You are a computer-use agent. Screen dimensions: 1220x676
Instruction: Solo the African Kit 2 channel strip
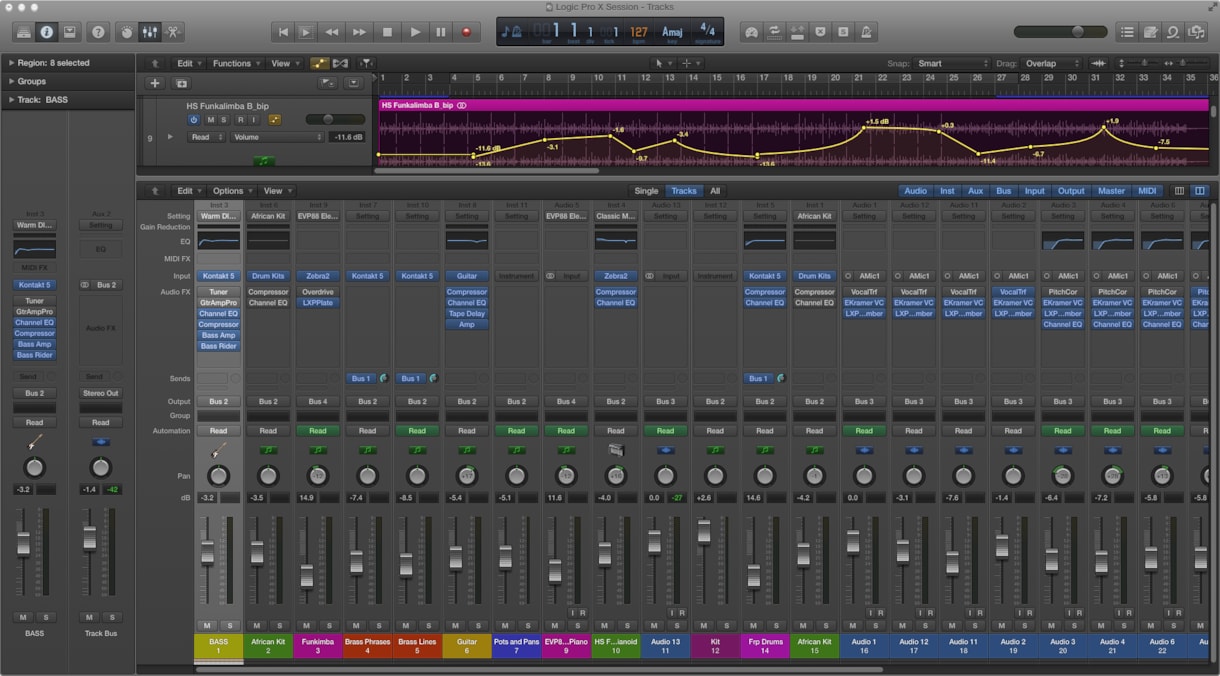[x=279, y=625]
